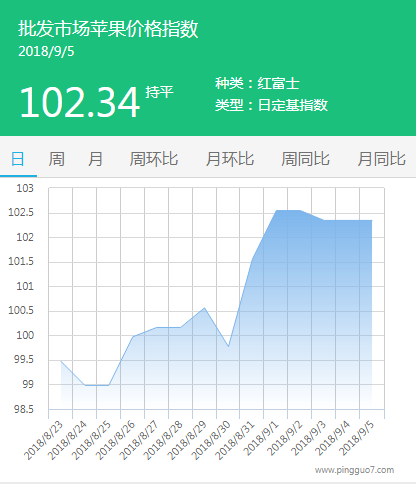
Task: Open the 周同比 tab
Action: coord(305,159)
